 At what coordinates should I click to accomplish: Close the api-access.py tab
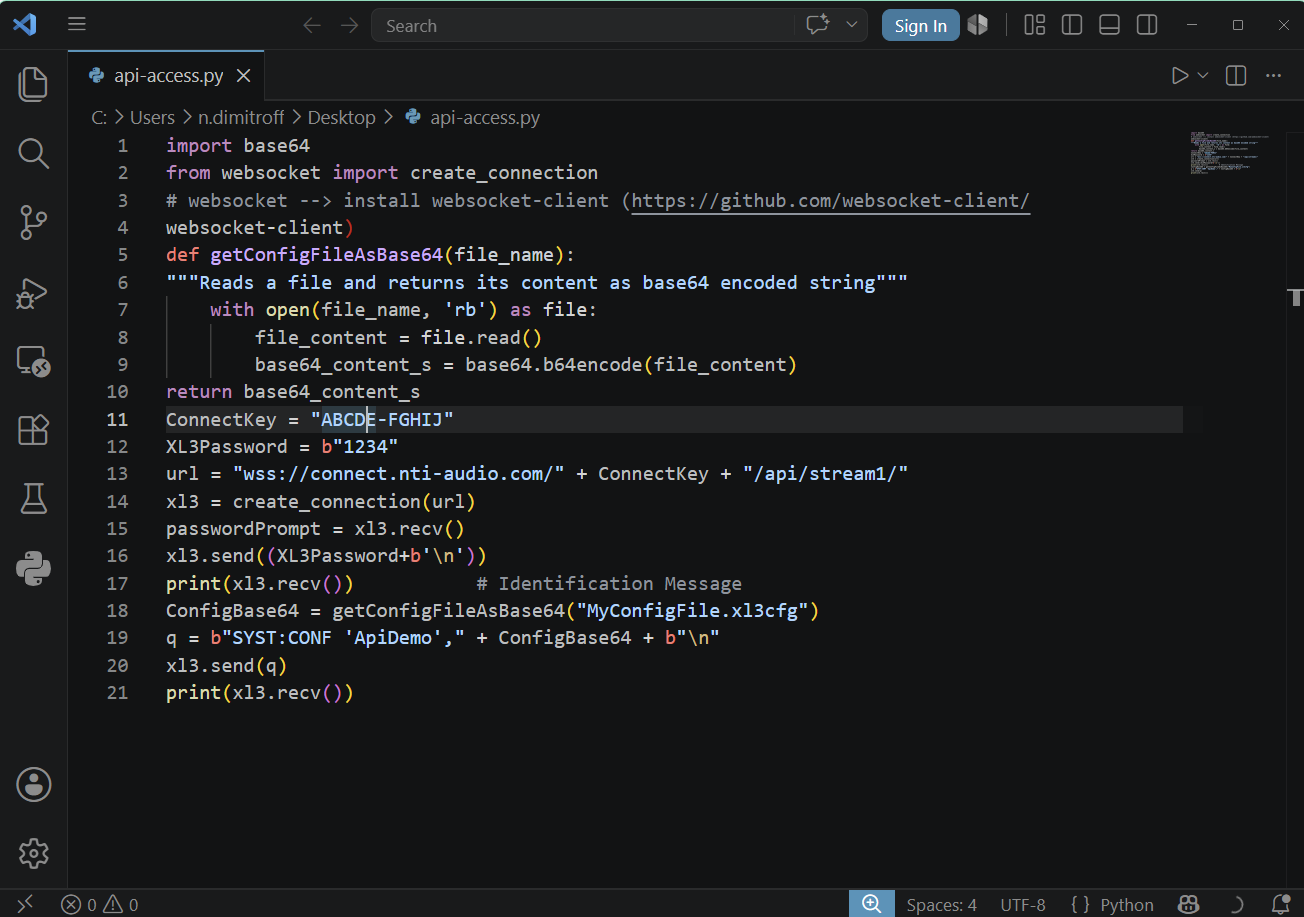pos(243,76)
